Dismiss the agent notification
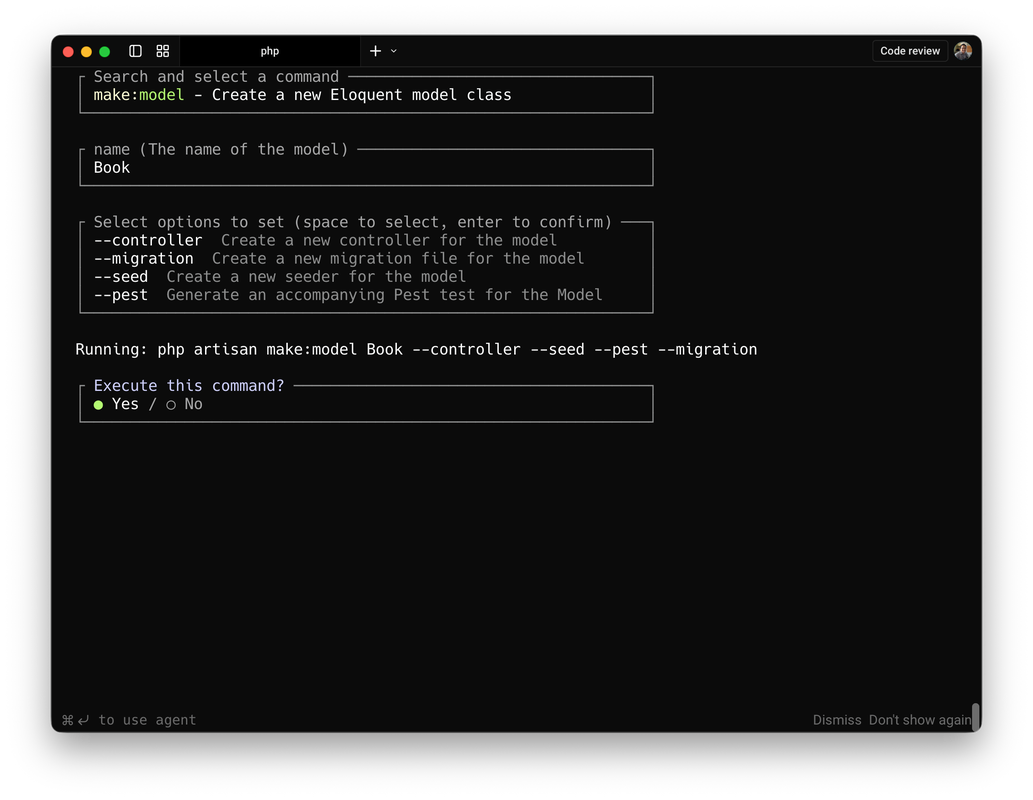Screen dimensions: 1033x800 pyautogui.click(x=837, y=719)
